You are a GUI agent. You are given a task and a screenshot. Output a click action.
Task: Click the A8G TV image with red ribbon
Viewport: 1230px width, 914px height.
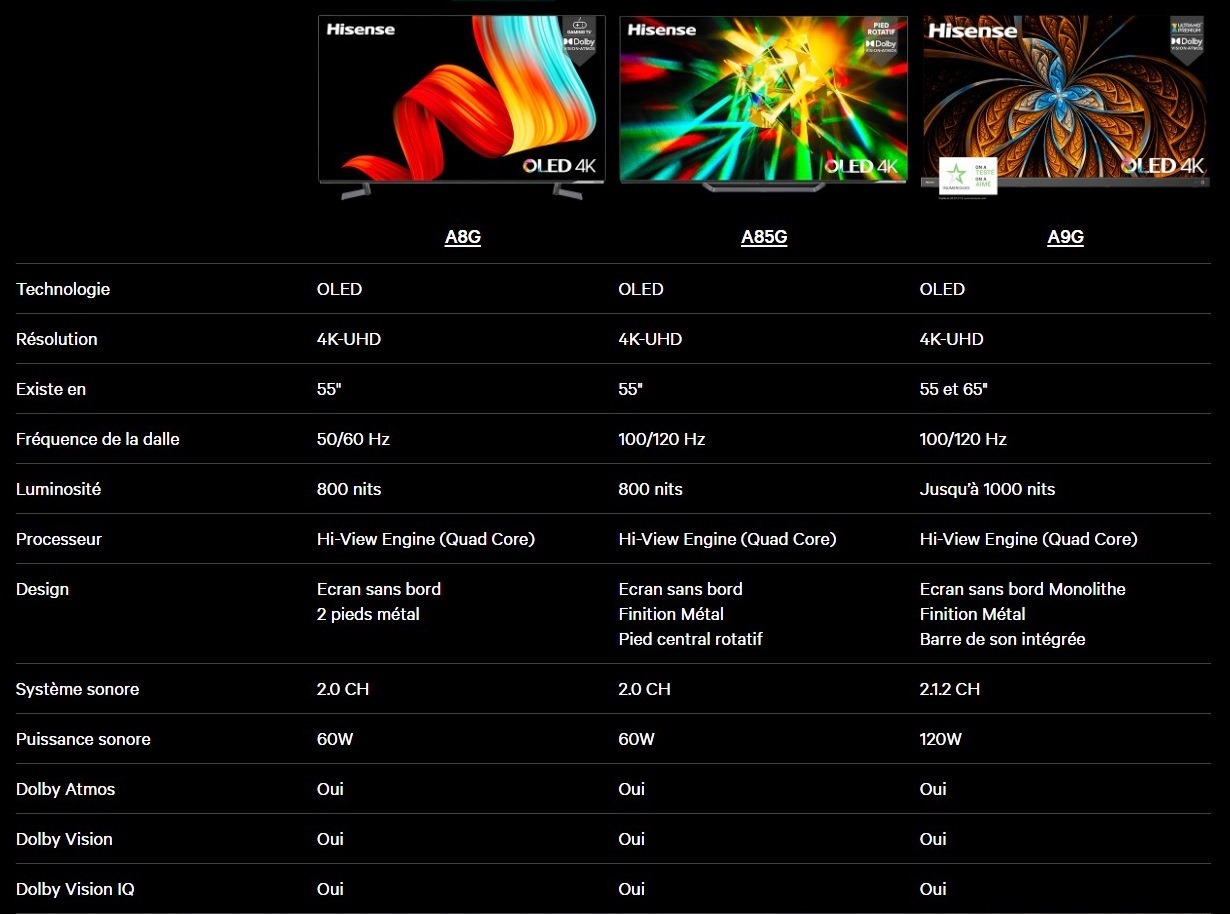pyautogui.click(x=462, y=107)
